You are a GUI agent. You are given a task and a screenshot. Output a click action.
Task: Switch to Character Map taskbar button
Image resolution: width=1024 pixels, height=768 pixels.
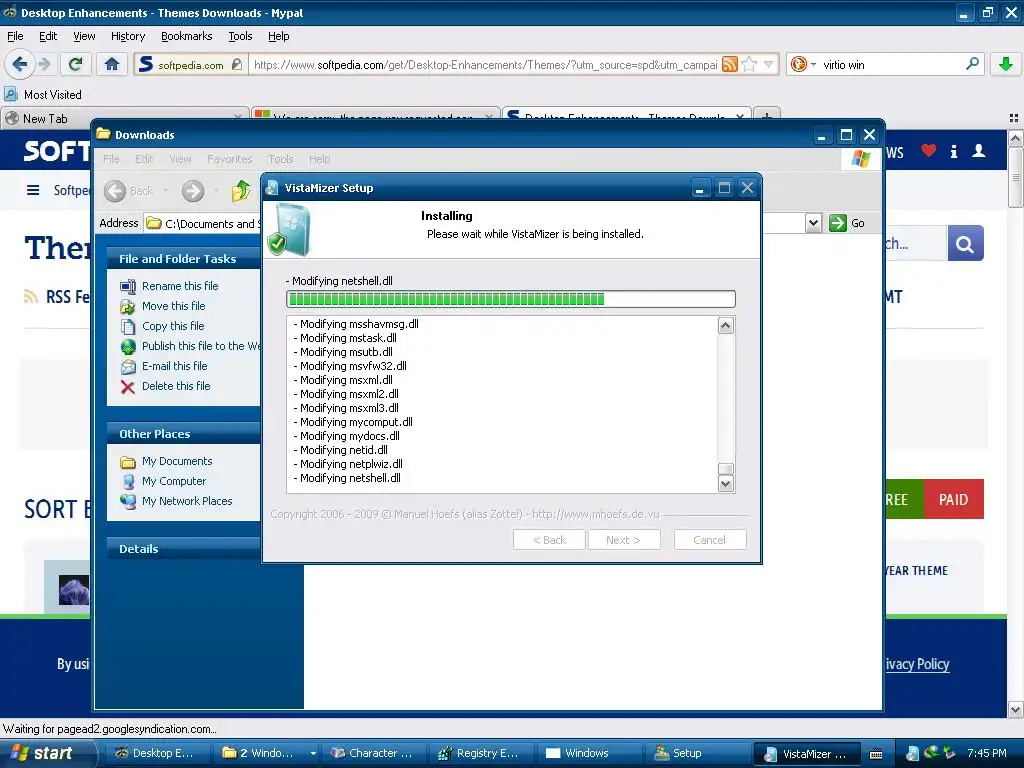click(x=374, y=753)
